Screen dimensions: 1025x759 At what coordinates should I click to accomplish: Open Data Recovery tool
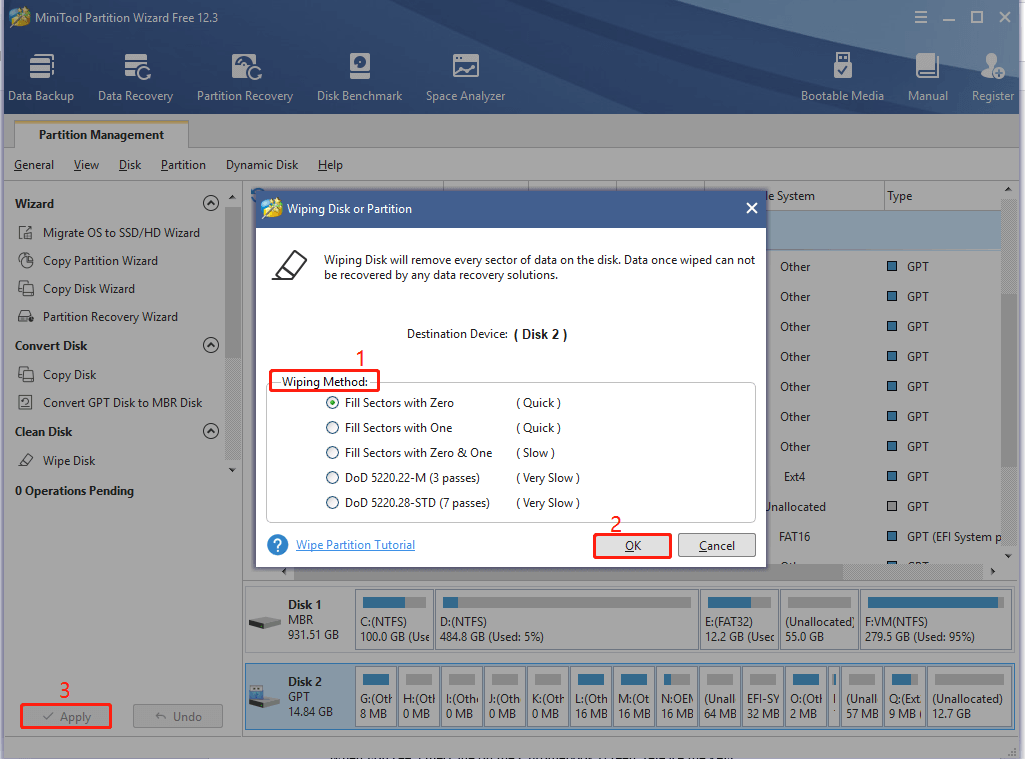click(x=135, y=77)
